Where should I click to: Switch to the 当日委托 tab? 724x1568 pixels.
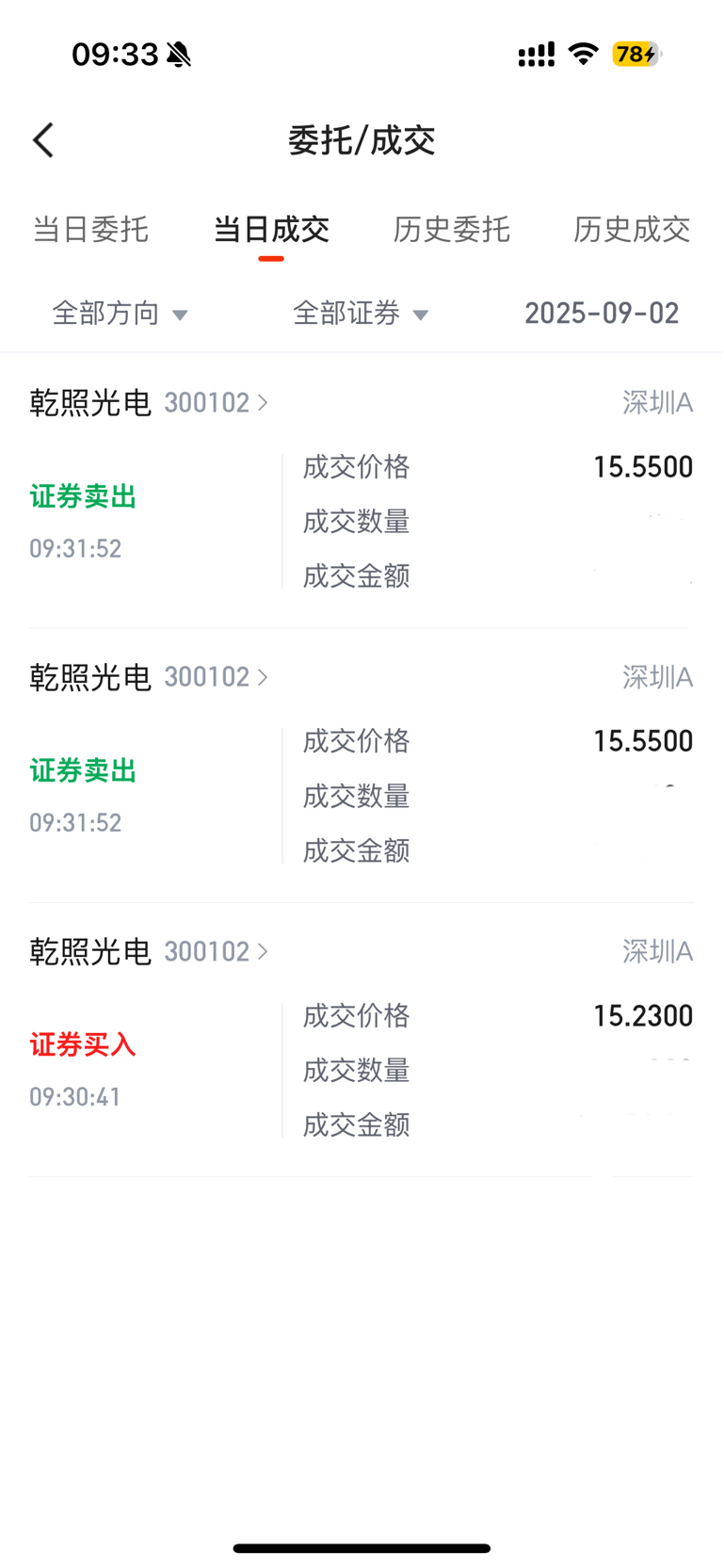pos(90,229)
